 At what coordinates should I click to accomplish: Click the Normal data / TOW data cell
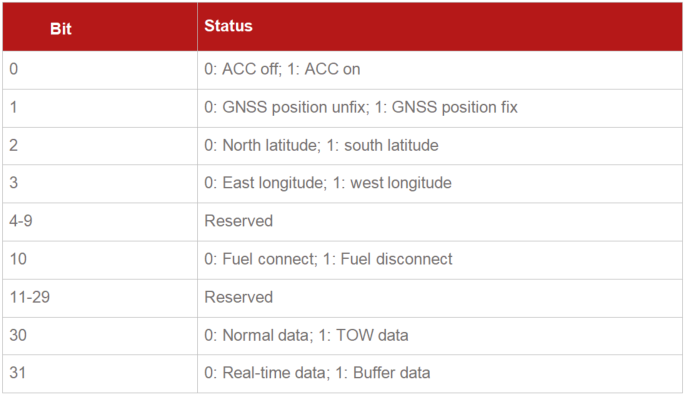point(440,336)
